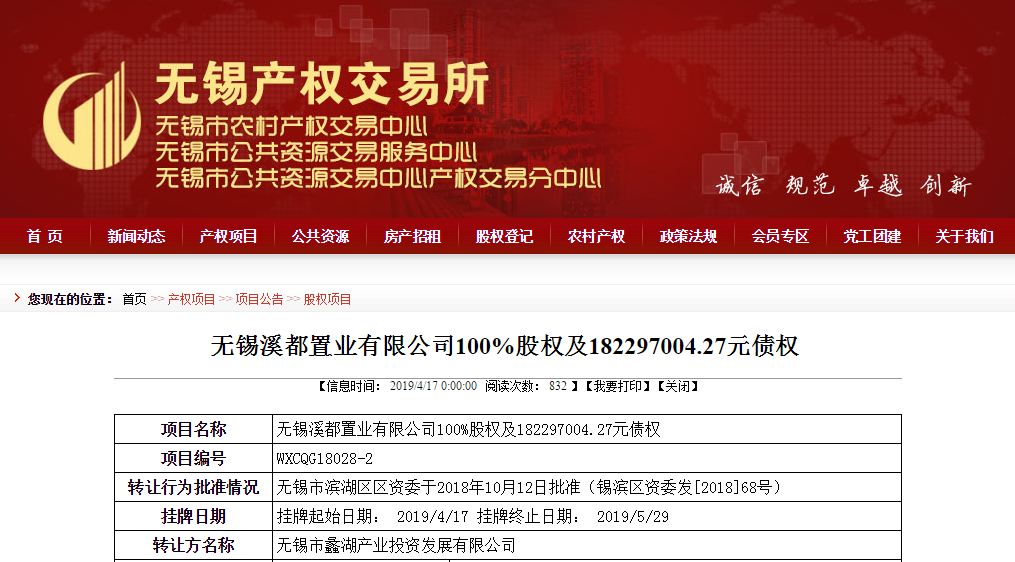The width and height of the screenshot is (1015, 562).
Task: Open the 政策法规 navigation item
Action: click(x=688, y=236)
